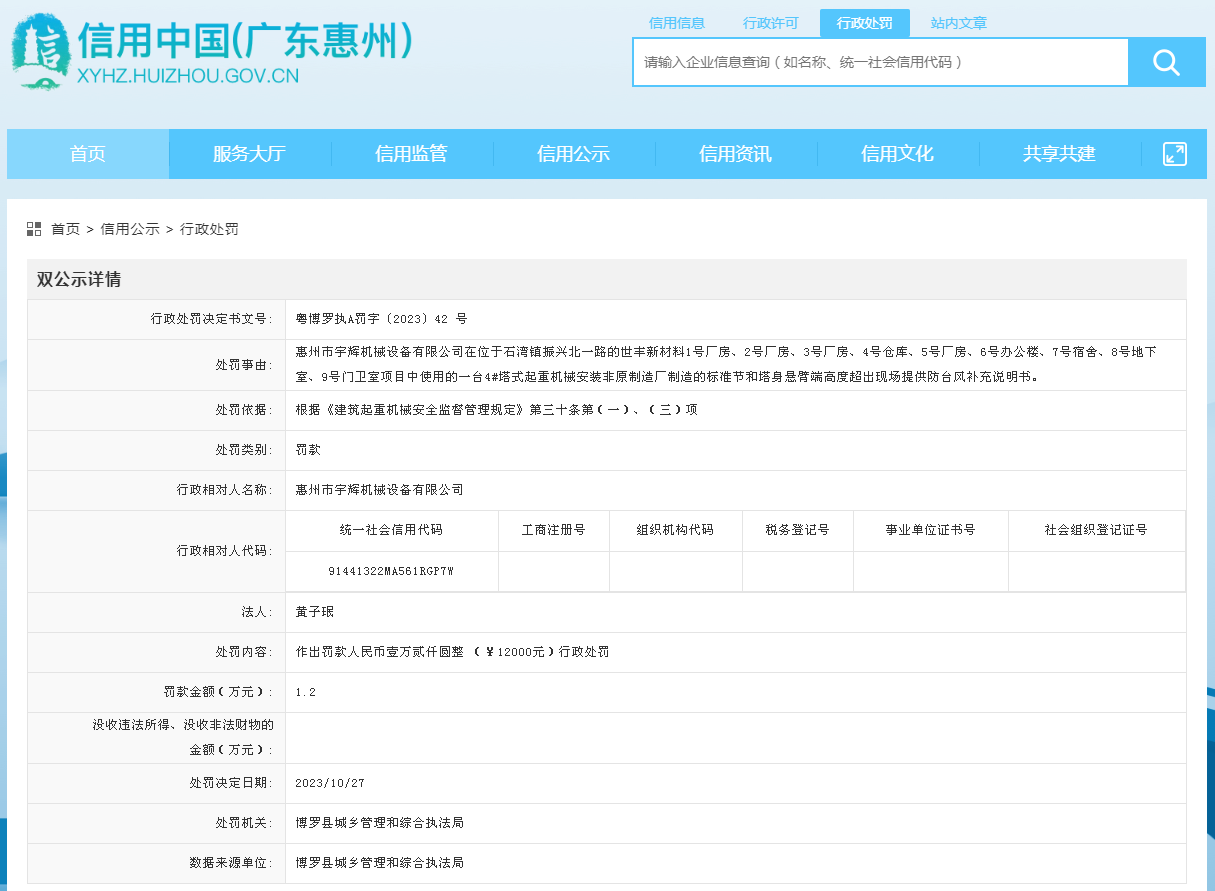This screenshot has height=891, width=1215.
Task: Click the fine amount value 1.2
Action: tap(306, 692)
